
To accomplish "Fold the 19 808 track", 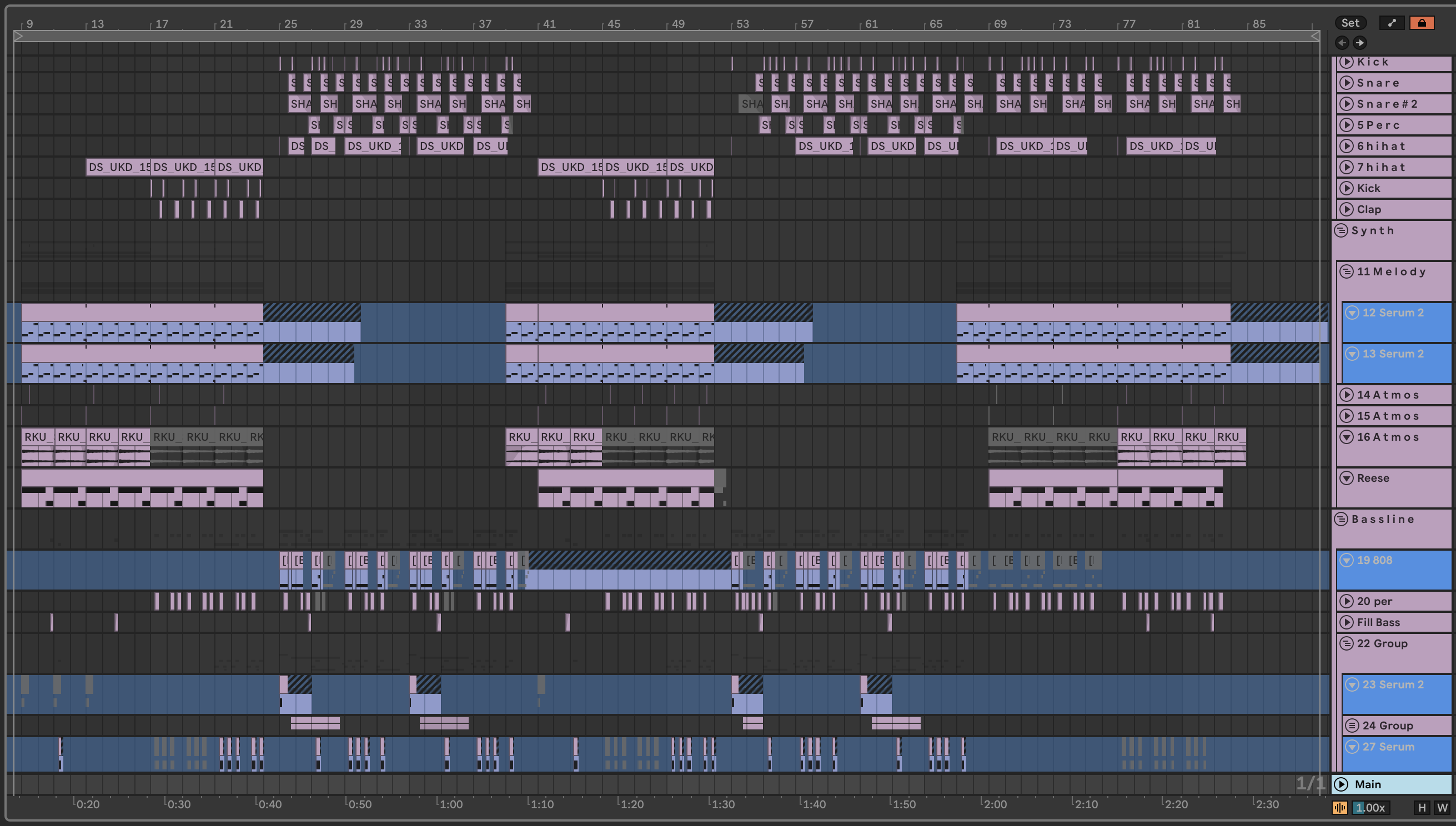I will point(1347,560).
